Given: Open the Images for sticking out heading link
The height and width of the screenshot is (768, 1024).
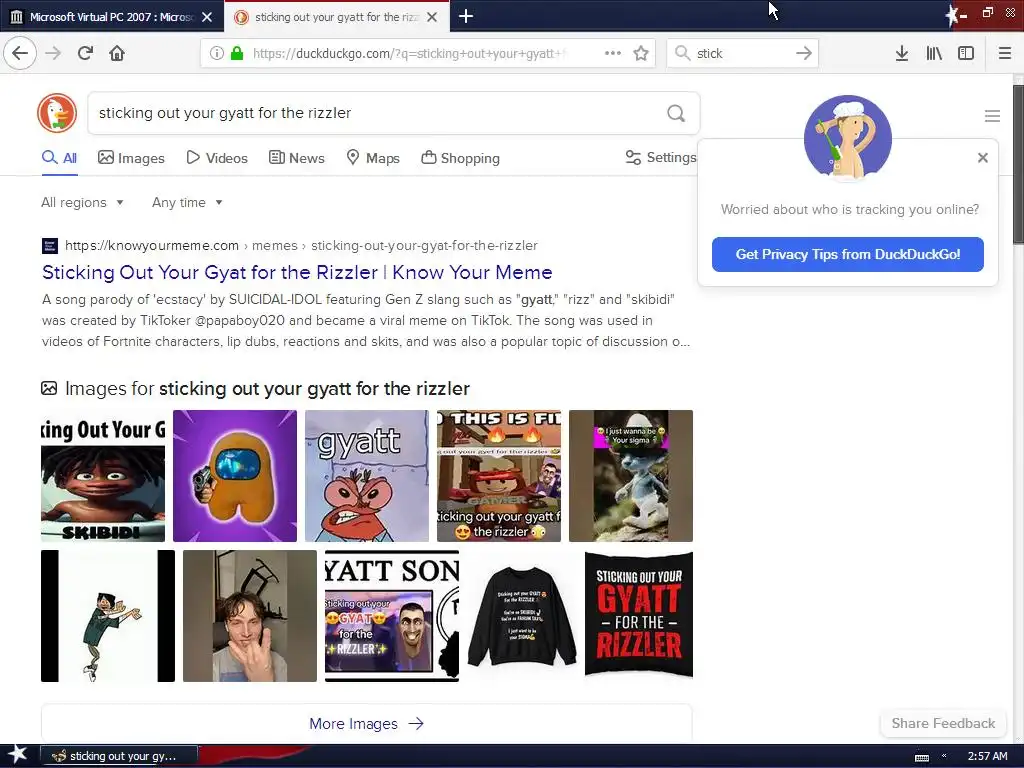Looking at the screenshot, I should (x=255, y=389).
